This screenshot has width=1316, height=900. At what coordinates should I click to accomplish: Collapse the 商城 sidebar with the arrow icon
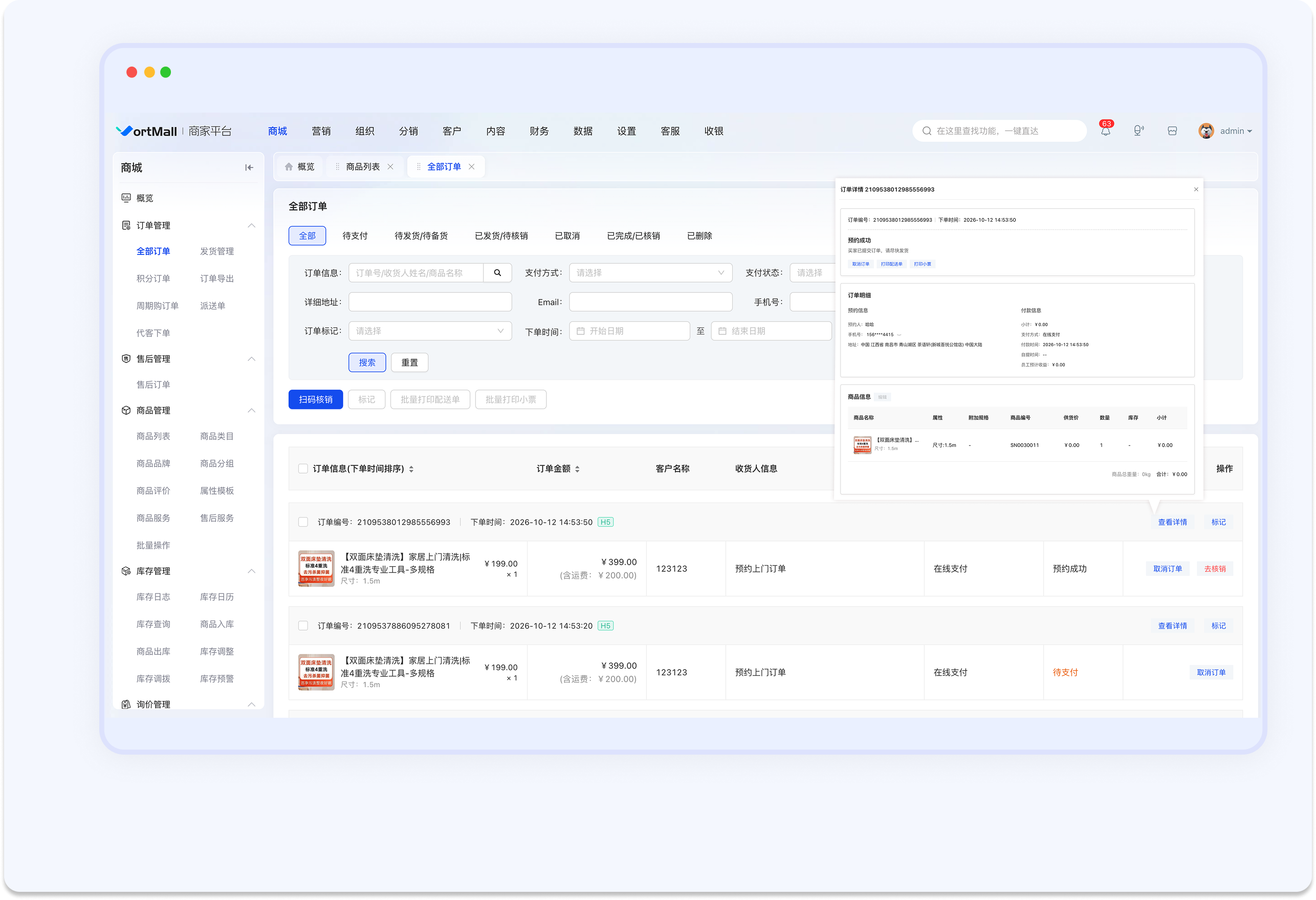point(249,168)
